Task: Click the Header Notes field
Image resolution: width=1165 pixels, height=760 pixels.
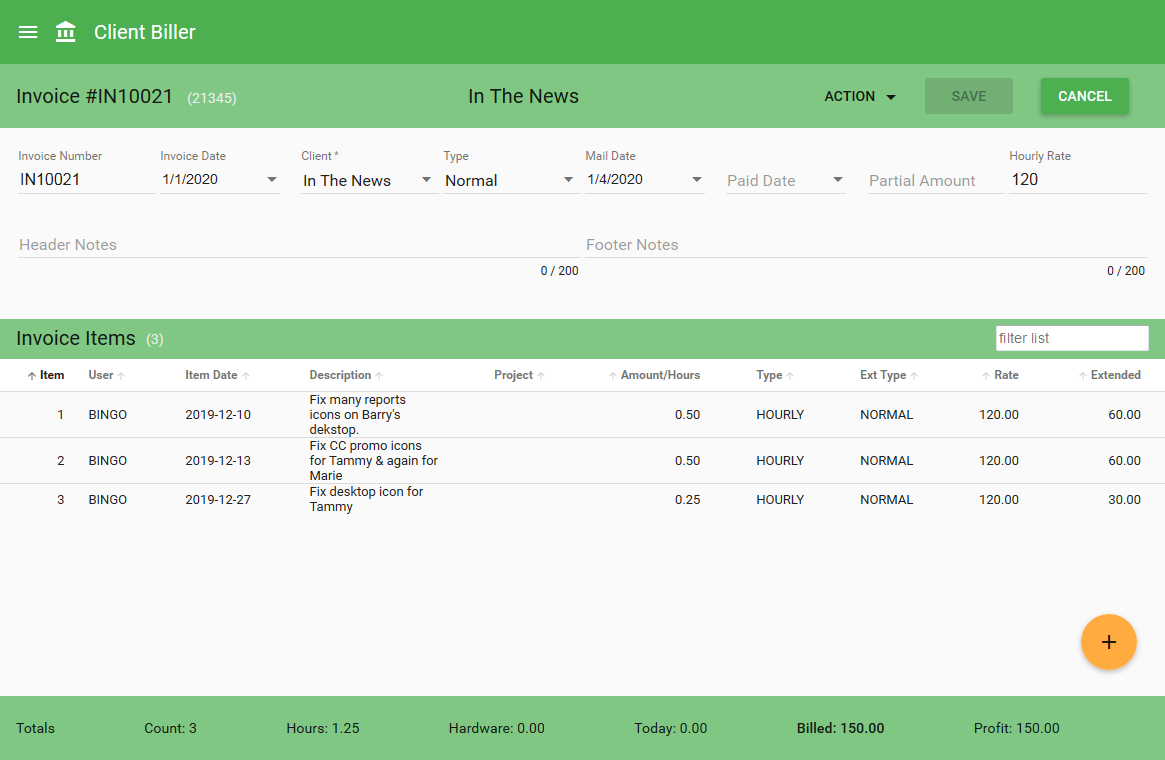Action: [299, 245]
